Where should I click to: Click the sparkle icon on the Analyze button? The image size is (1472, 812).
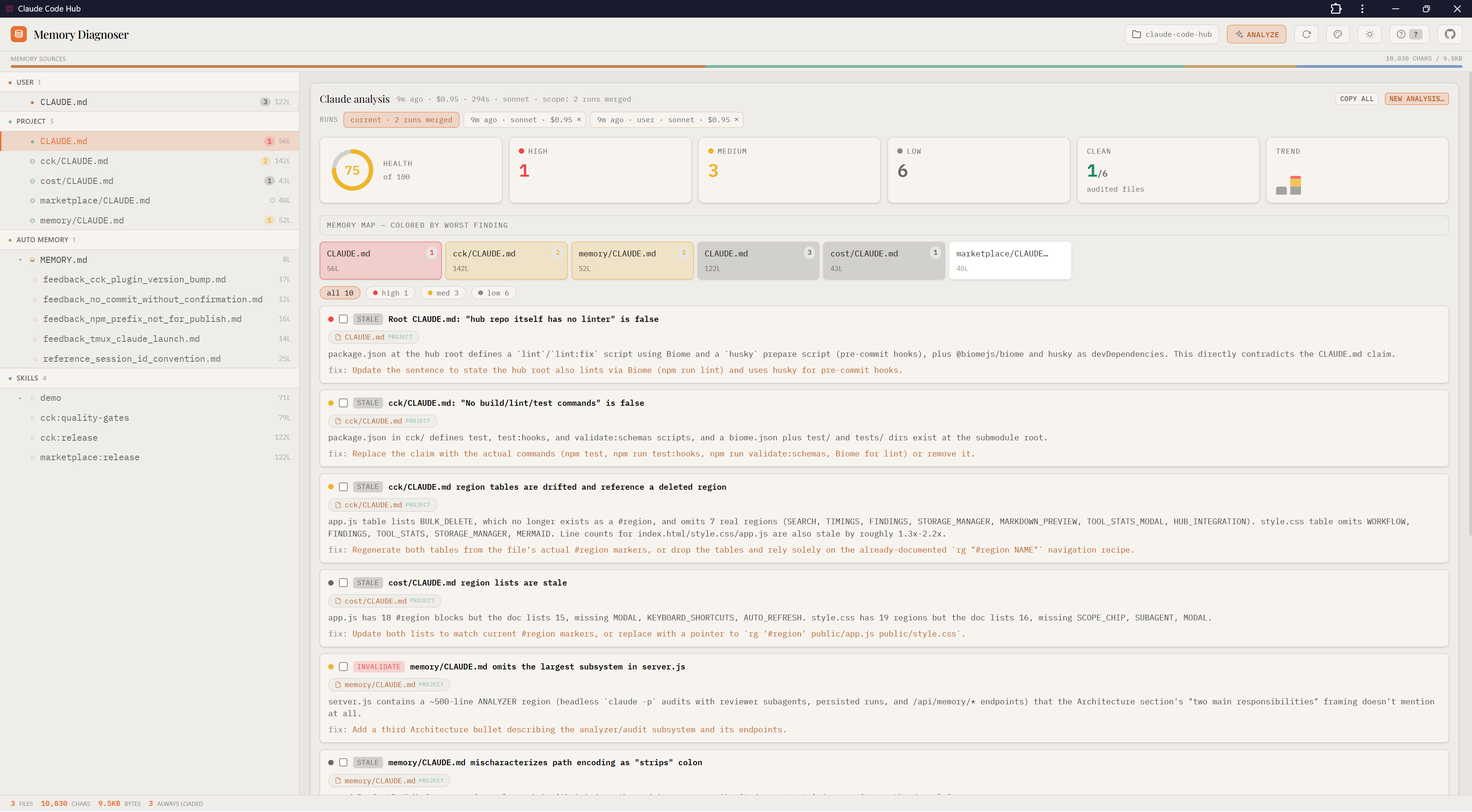[x=1239, y=34]
